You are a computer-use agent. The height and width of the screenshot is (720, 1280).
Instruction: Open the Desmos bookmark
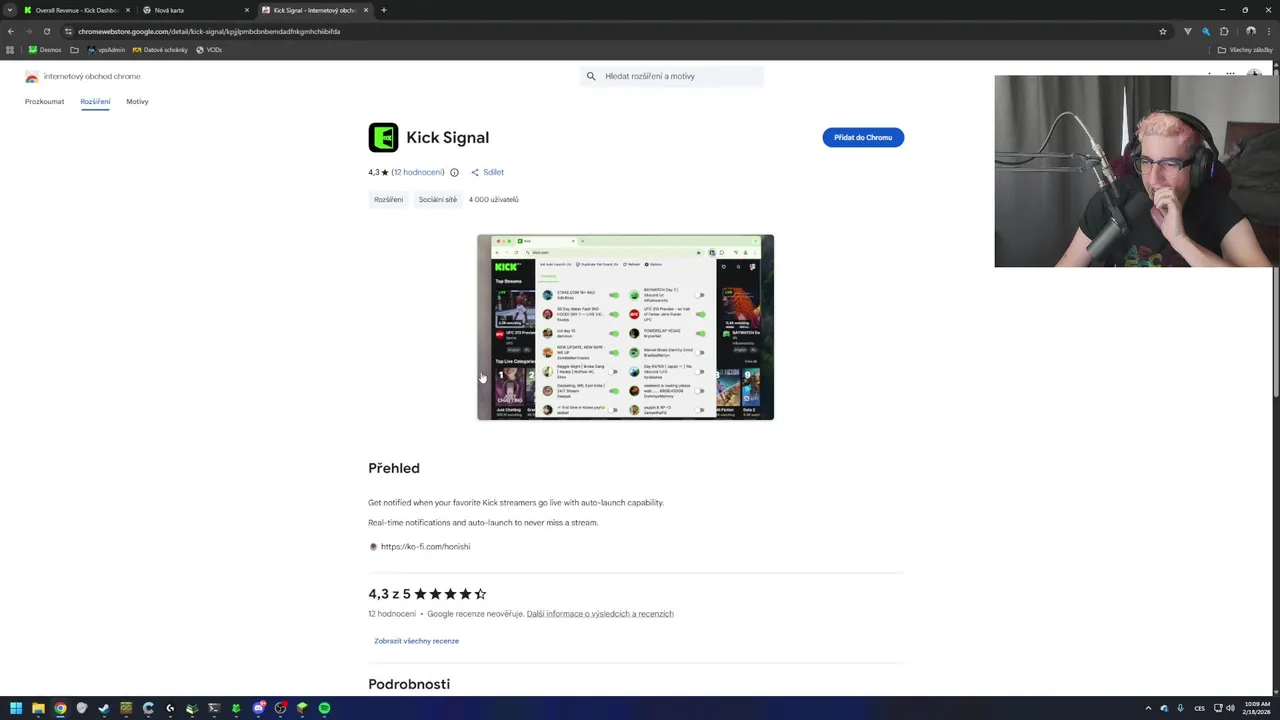pos(45,50)
